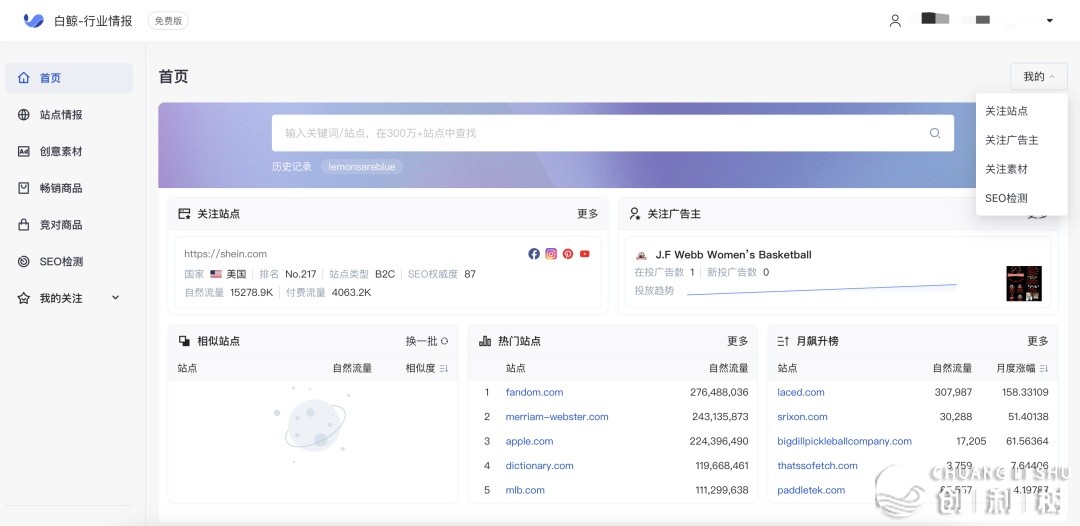Image resolution: width=1080 pixels, height=526 pixels.
Task: Open the YouTube icon for shein.com
Action: coord(585,254)
